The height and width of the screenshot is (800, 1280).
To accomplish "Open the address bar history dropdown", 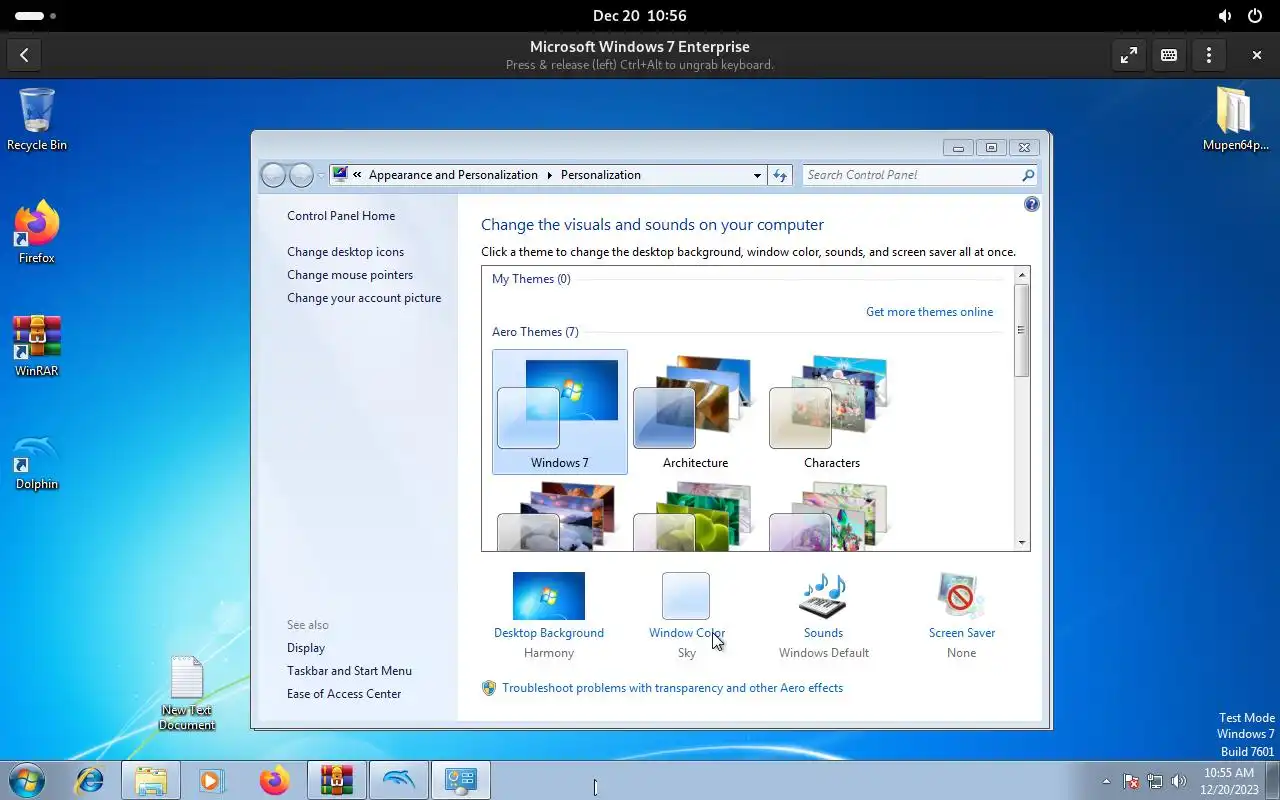I will 757,175.
